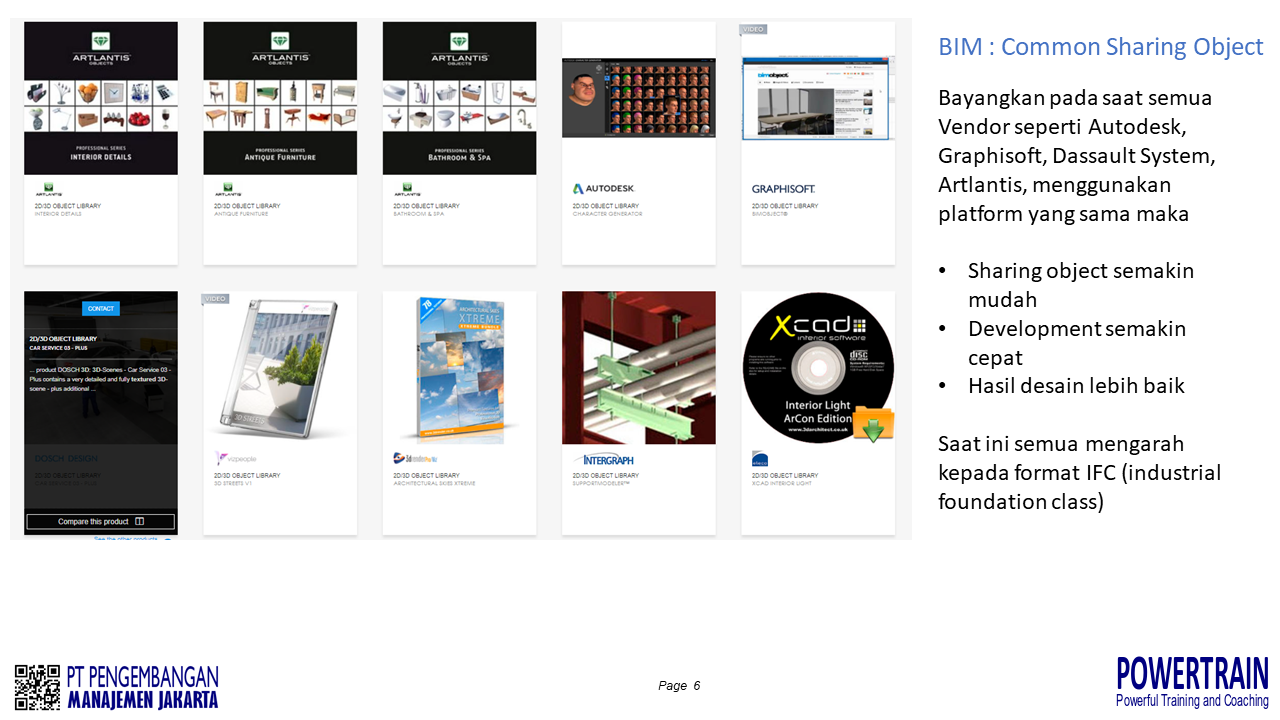Open the Architectural Skies Xtreme box image
This screenshot has height=720, width=1280.
tap(459, 368)
